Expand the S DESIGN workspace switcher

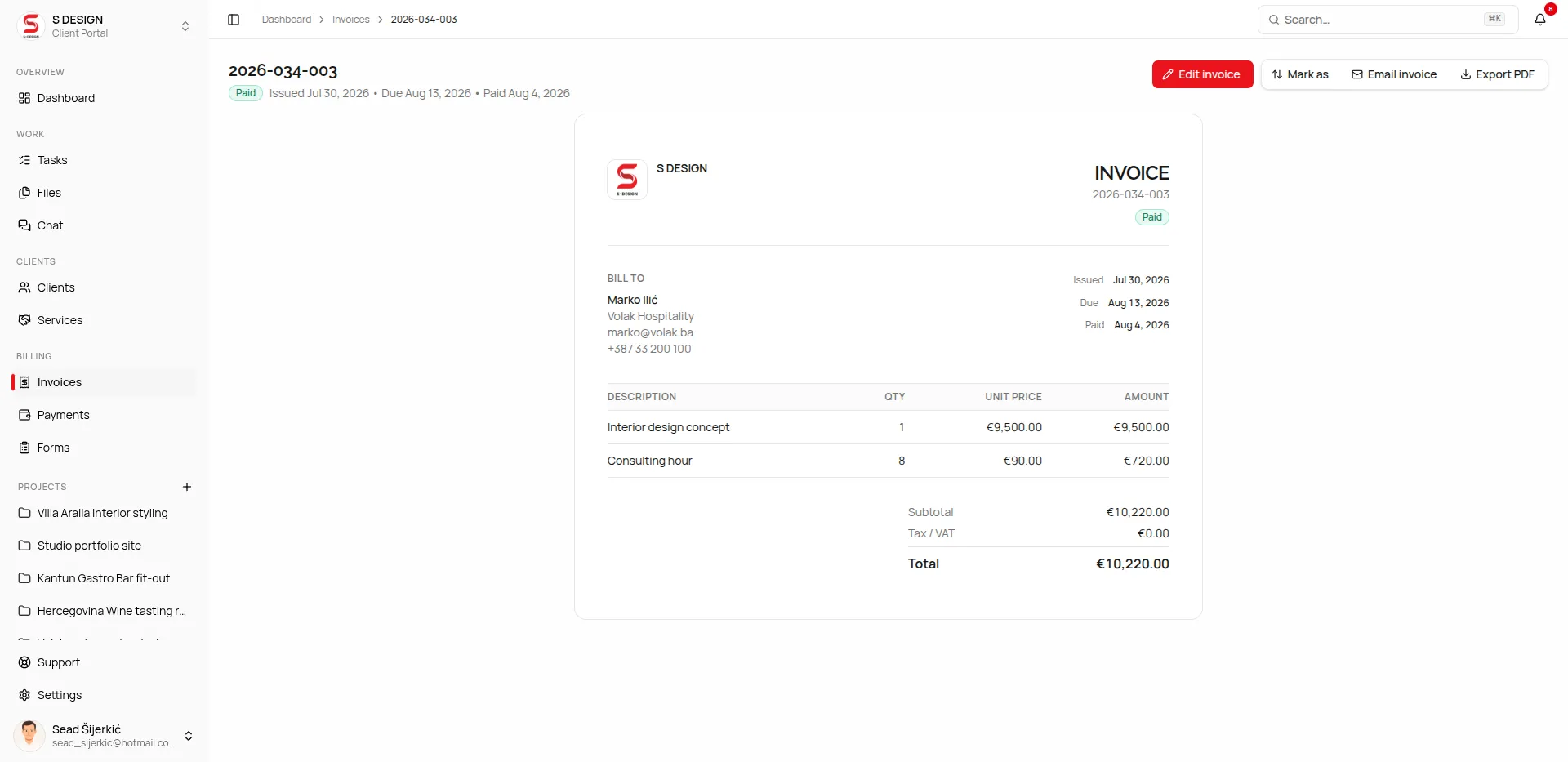[185, 26]
